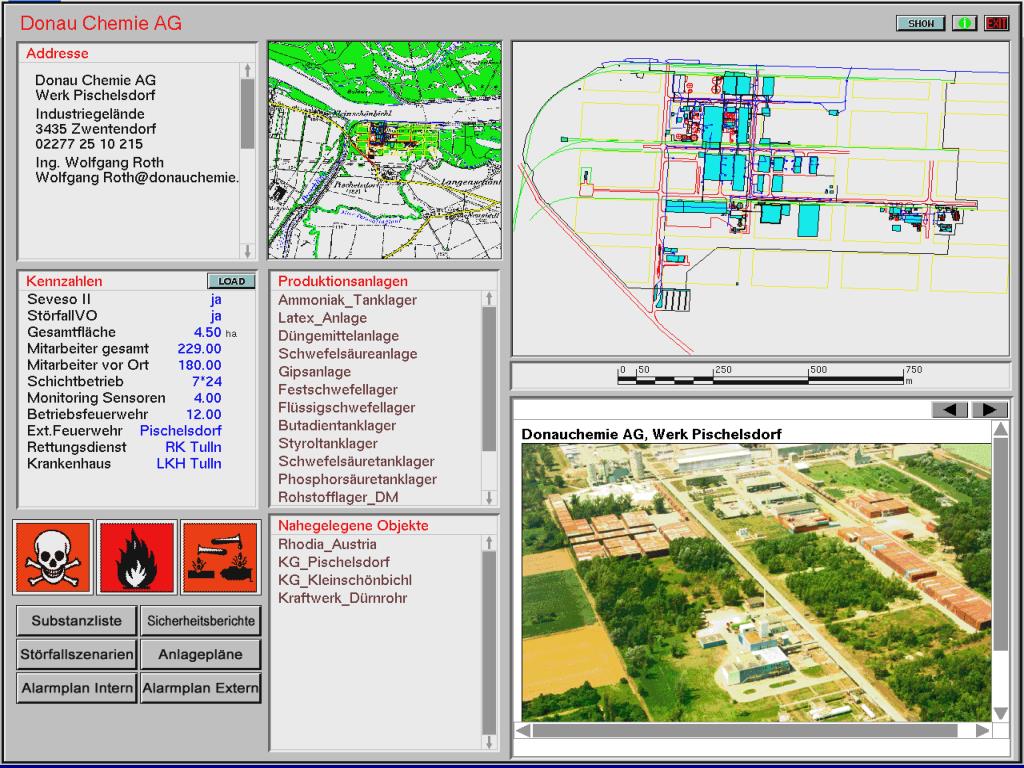Image resolution: width=1024 pixels, height=768 pixels.
Task: Select Butadientanklager entry
Action: click(x=337, y=425)
